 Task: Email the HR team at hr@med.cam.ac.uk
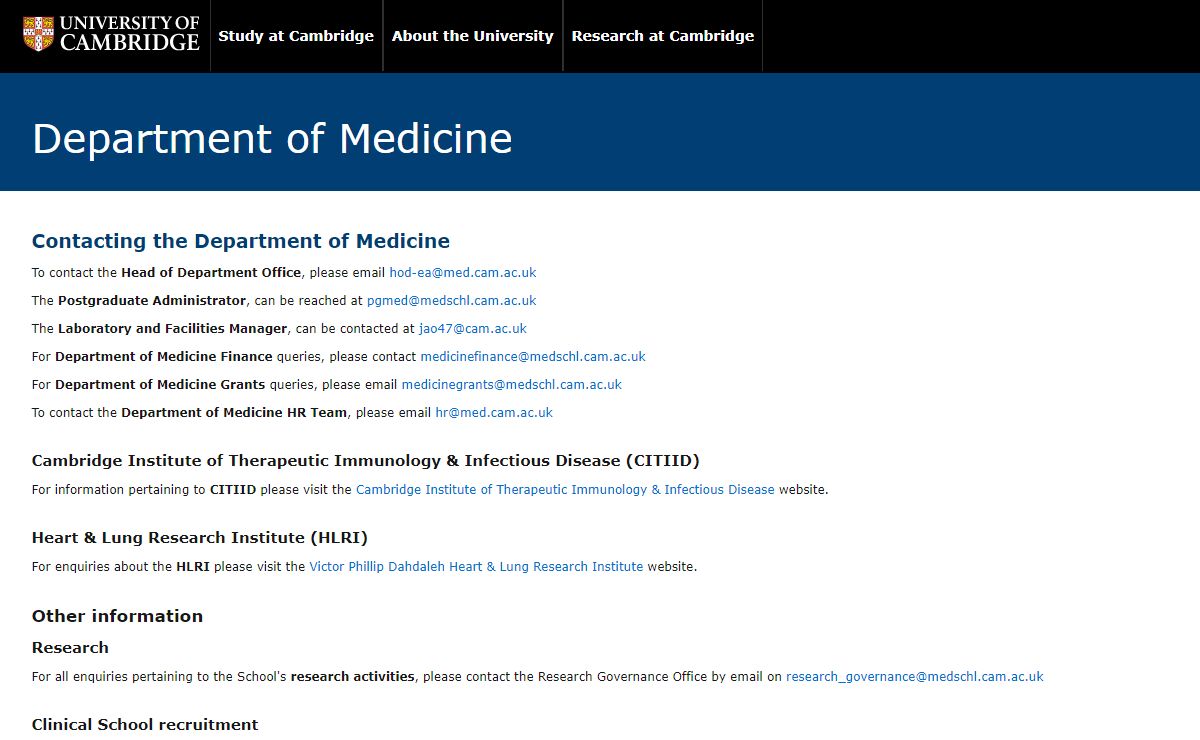494,412
